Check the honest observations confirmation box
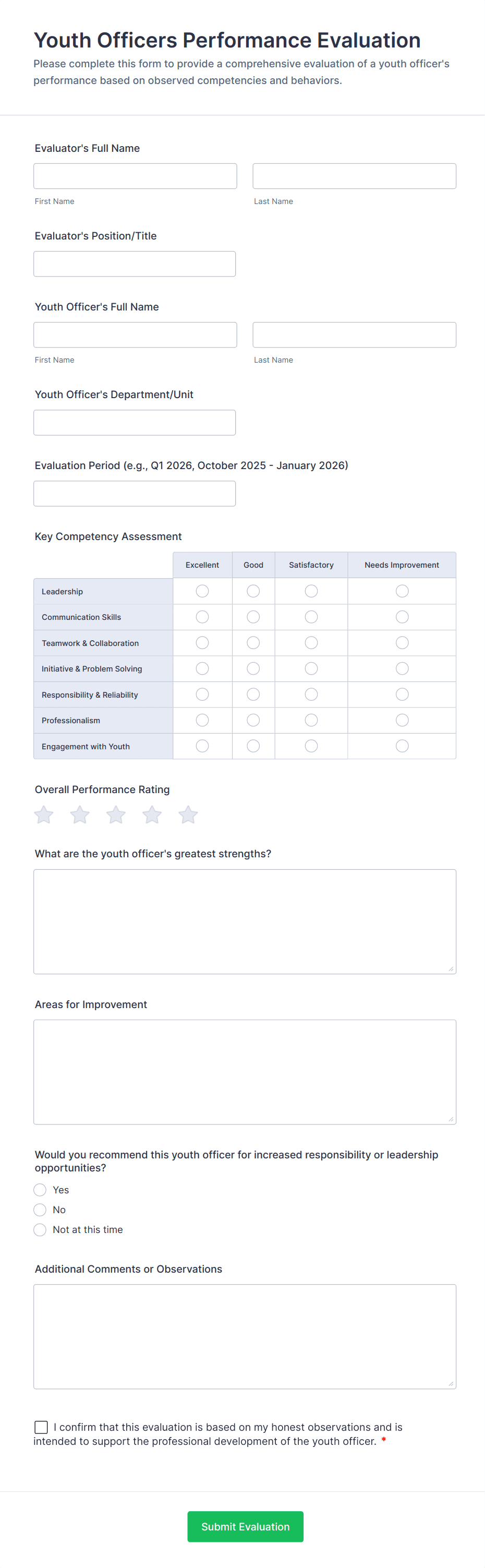 point(41,1427)
